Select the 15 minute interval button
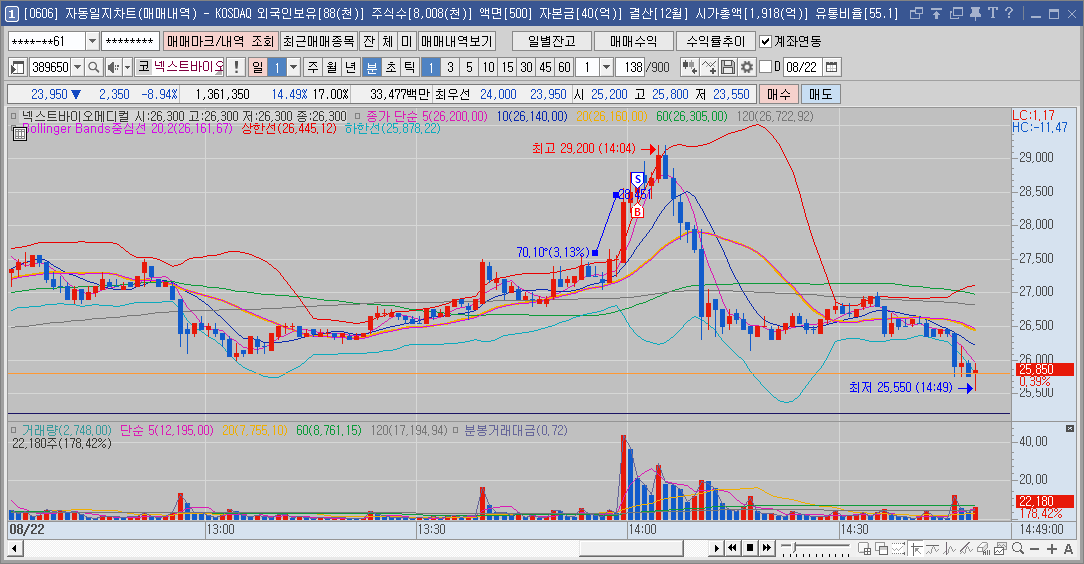The image size is (1084, 564). (x=507, y=67)
